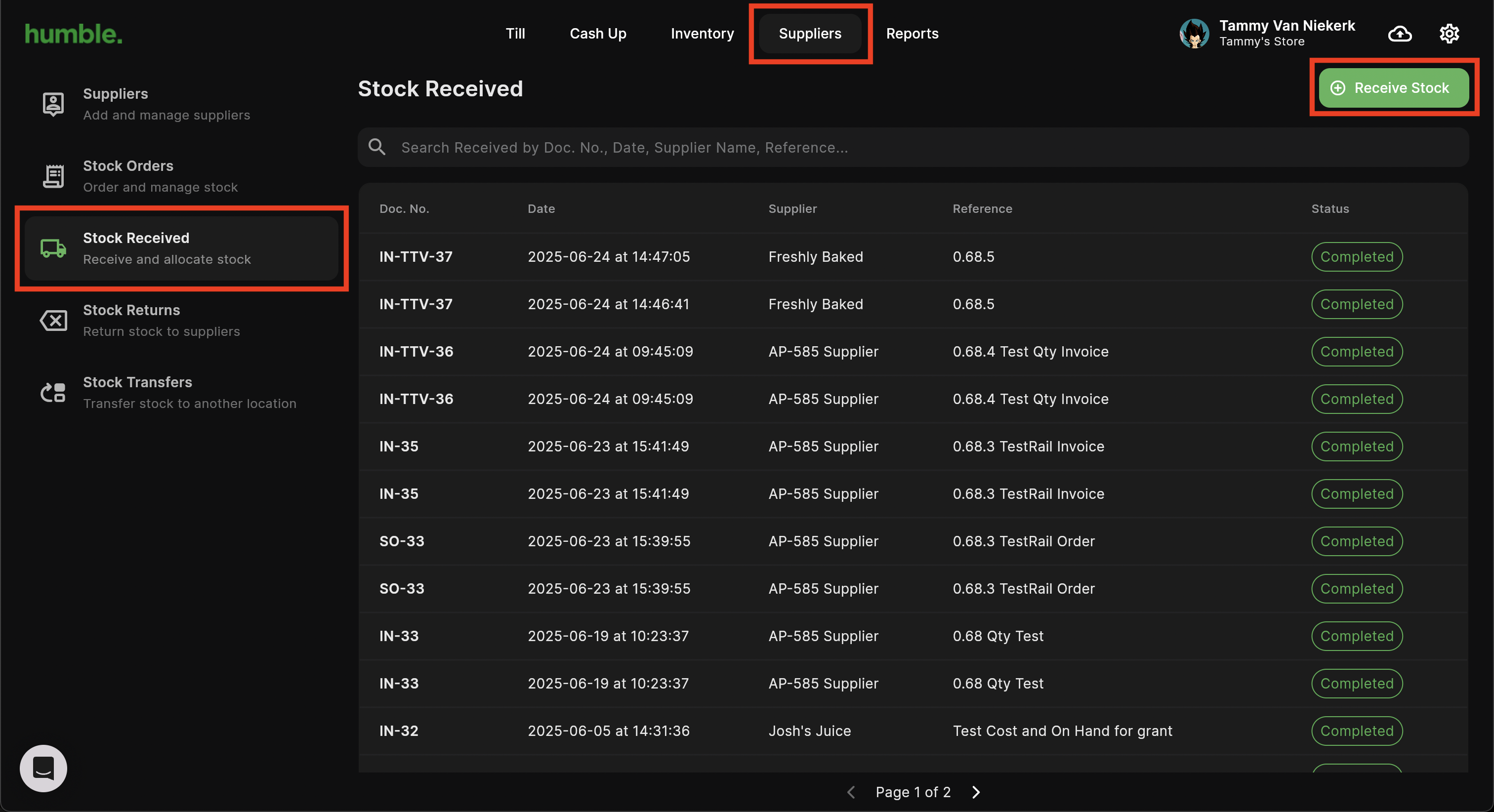This screenshot has height=812, width=1494.
Task: Open the Reports tab
Action: point(913,34)
